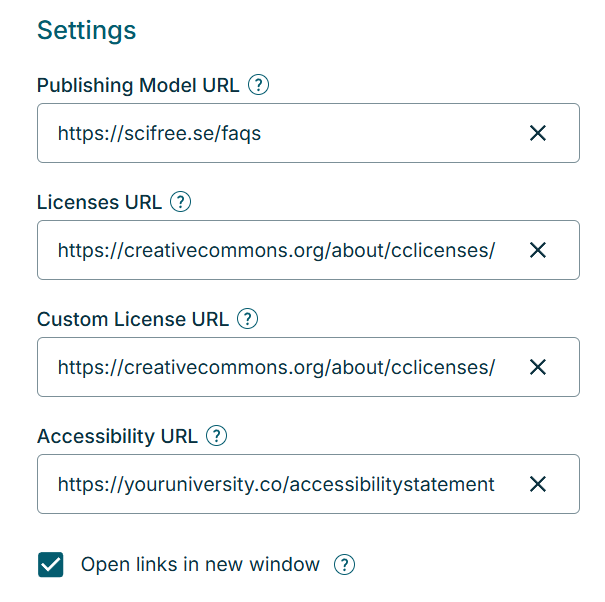Open help for Open links in new window
Image resolution: width=605 pixels, height=602 pixels.
(x=344, y=565)
